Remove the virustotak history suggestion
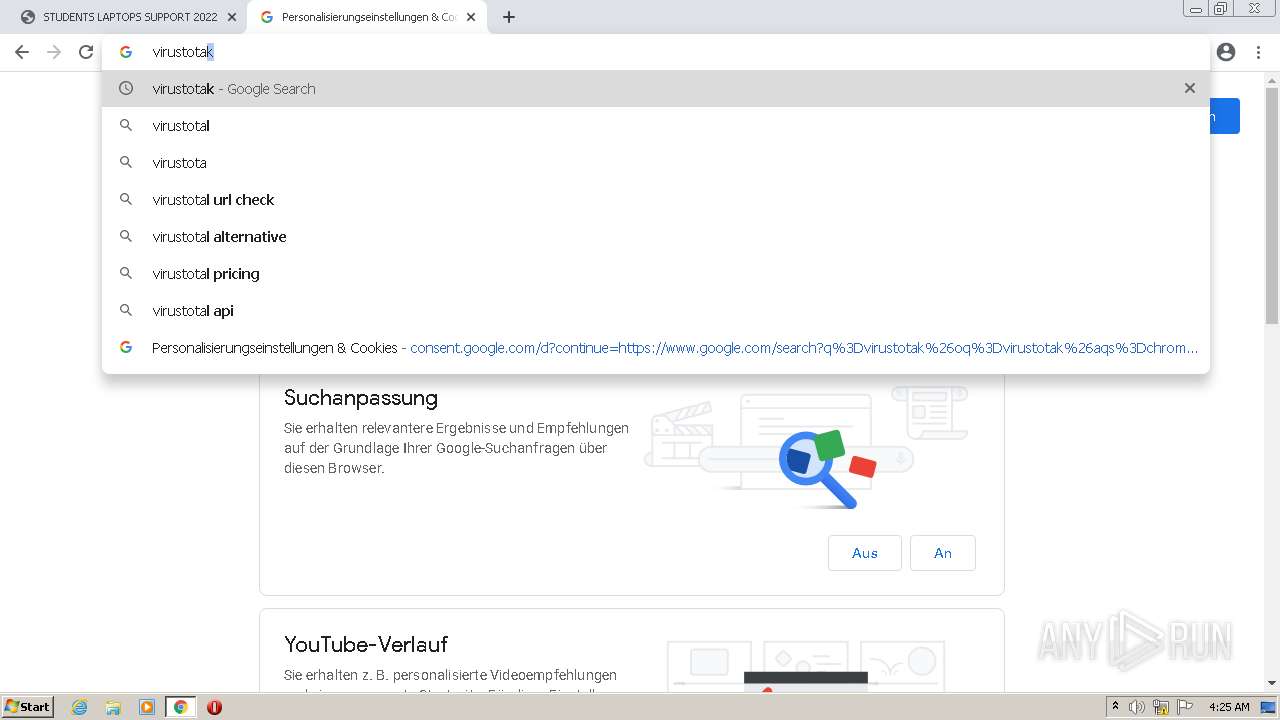The image size is (1280, 720). point(1190,88)
